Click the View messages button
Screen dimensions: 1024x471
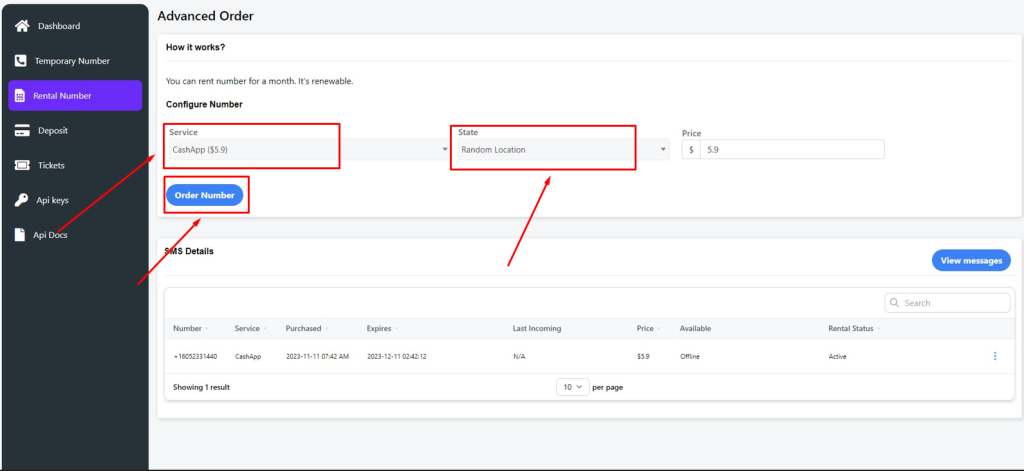[x=970, y=260]
